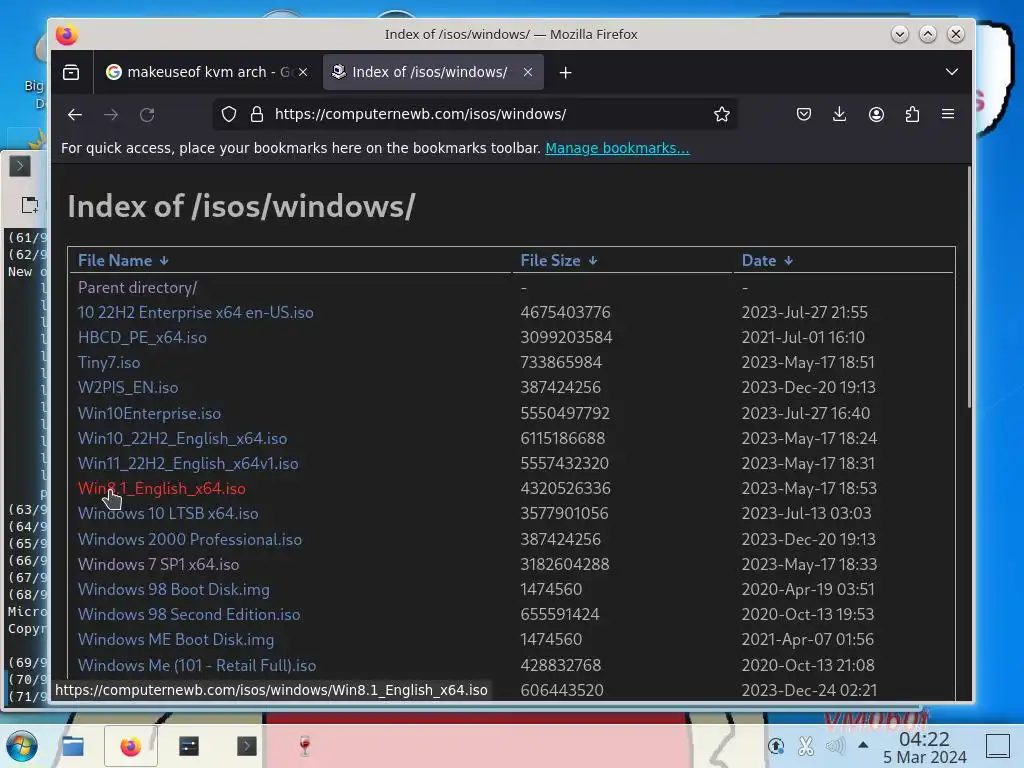1024x768 pixels.
Task: Open the Start menu orb
Action: 22,746
